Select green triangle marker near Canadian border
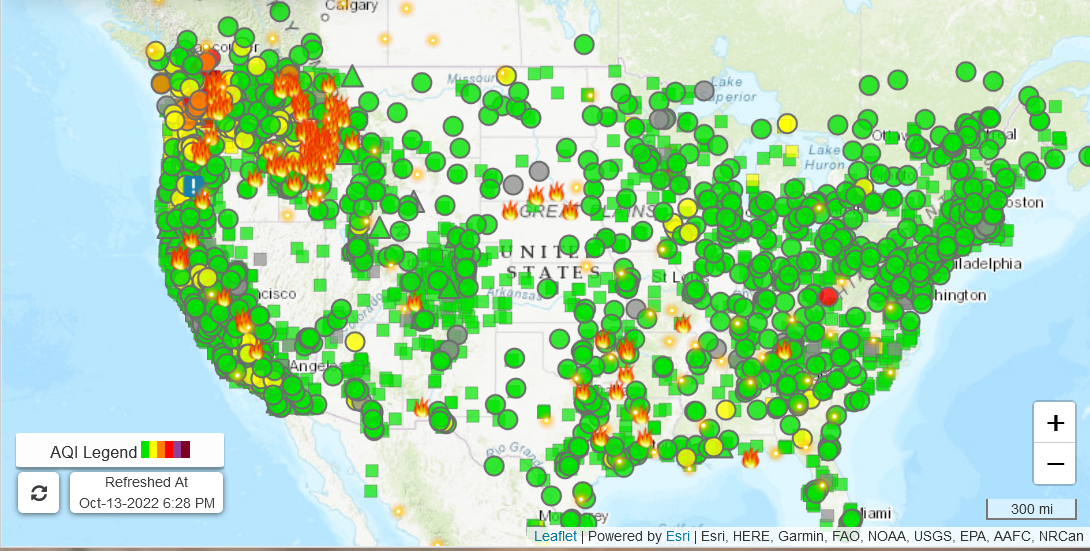 coord(352,76)
